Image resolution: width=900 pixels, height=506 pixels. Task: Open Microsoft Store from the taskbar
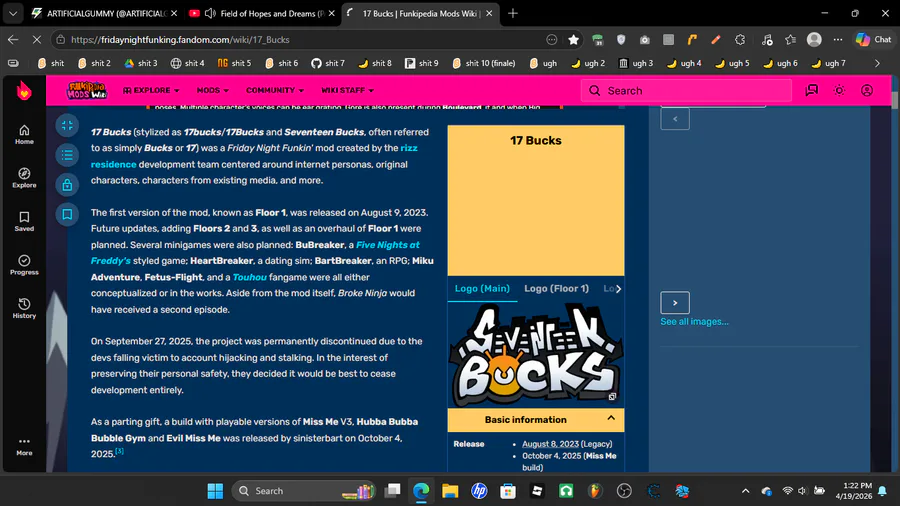[x=508, y=491]
